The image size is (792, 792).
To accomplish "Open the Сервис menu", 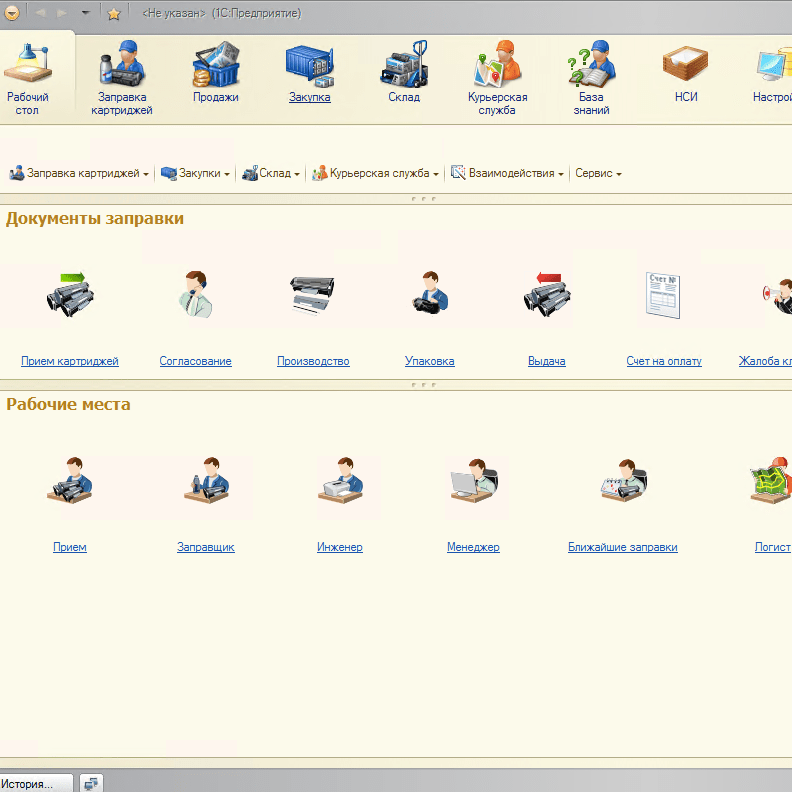I will click(598, 173).
